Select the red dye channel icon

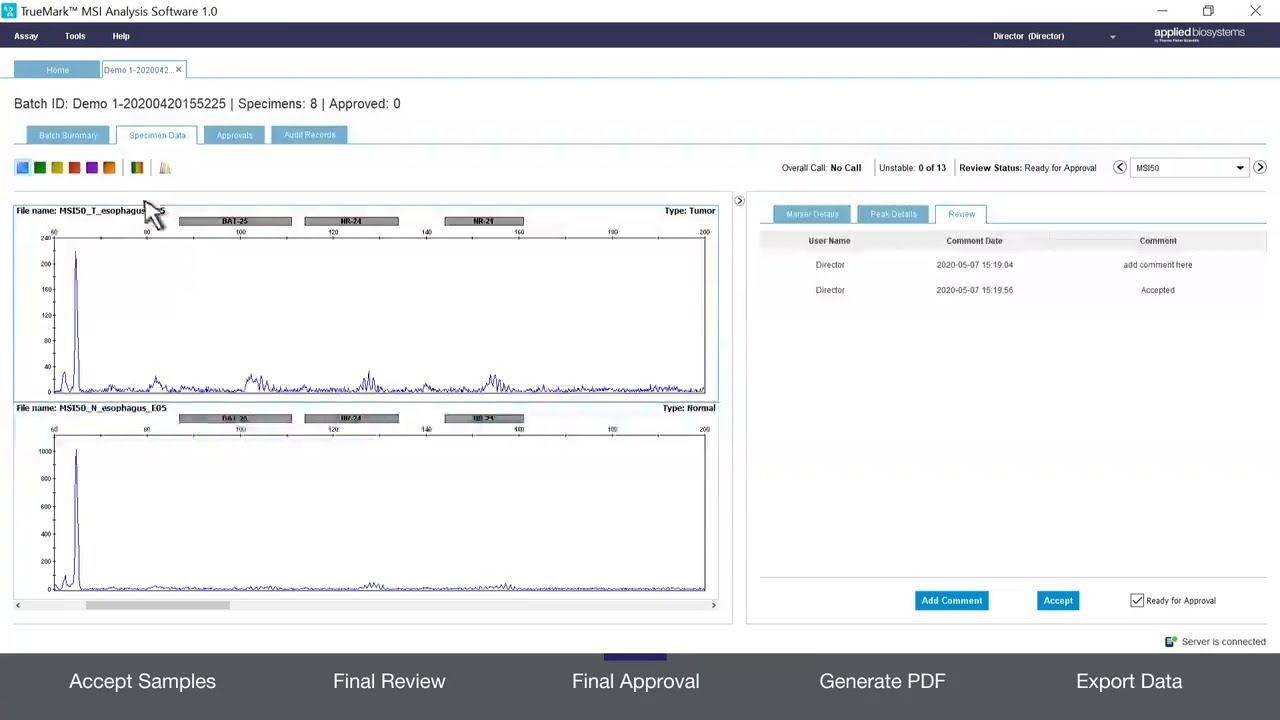click(x=74, y=168)
